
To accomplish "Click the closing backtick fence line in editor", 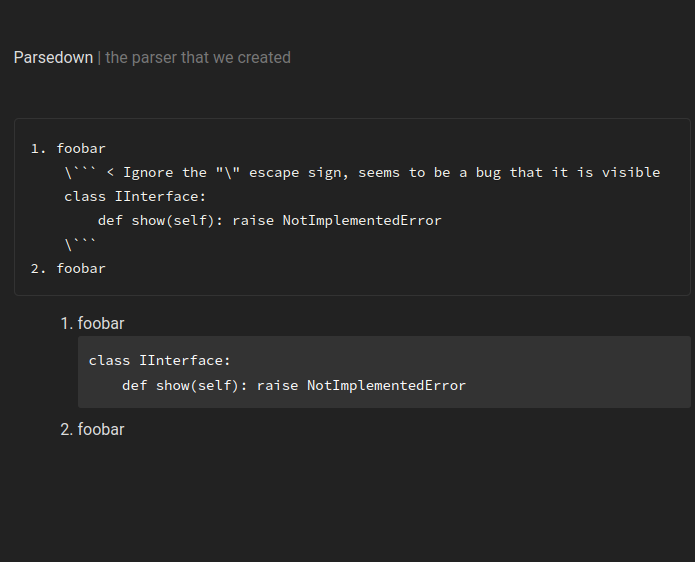I will pos(80,245).
